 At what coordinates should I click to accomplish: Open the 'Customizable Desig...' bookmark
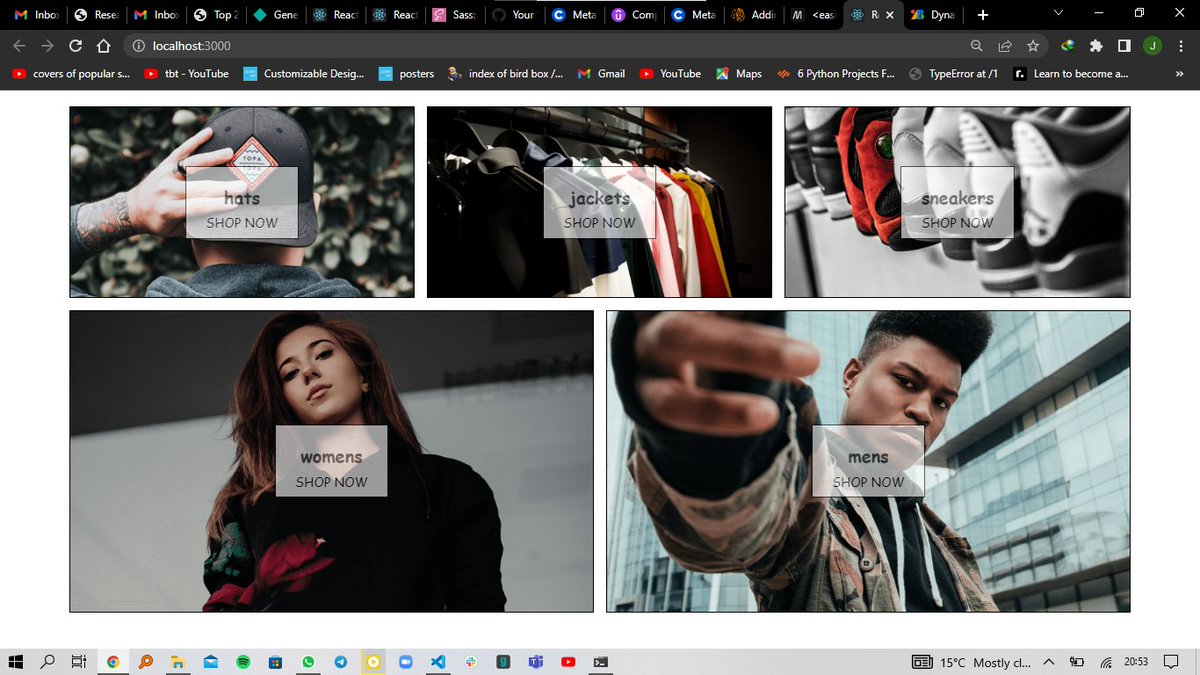304,74
